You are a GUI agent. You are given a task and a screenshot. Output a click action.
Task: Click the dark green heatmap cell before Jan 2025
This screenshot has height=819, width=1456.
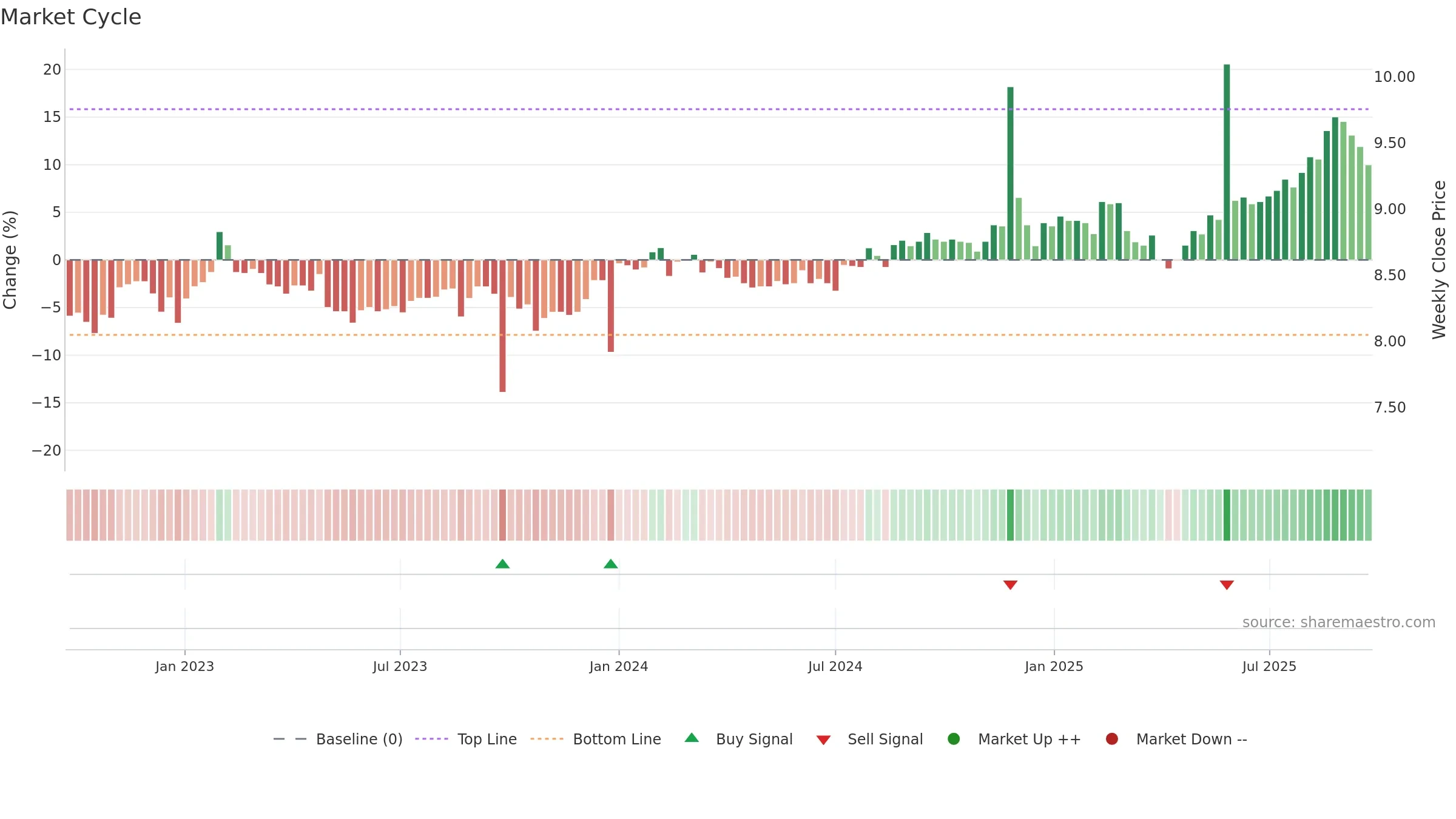(x=1010, y=515)
